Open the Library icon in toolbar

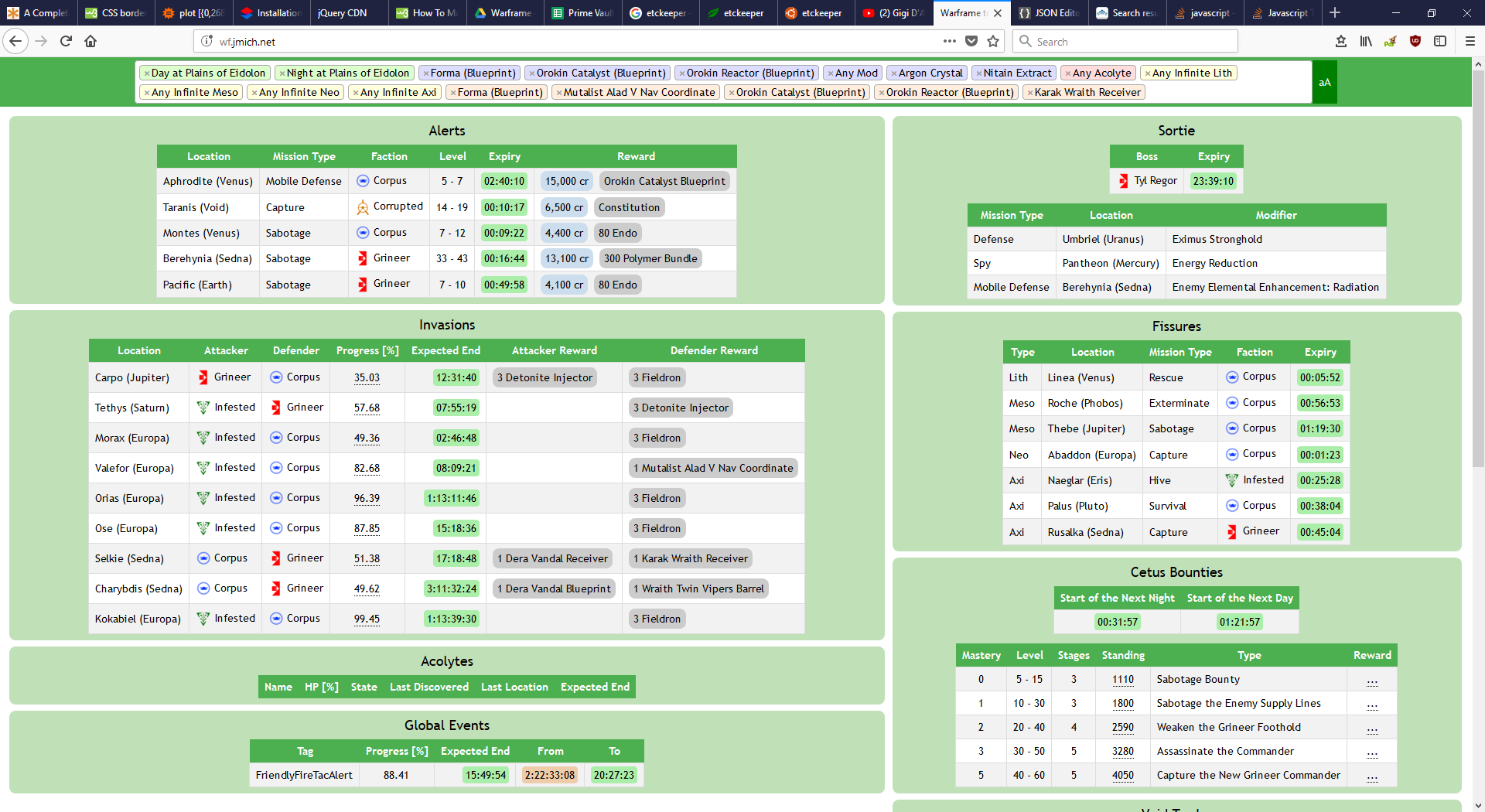coord(1366,41)
